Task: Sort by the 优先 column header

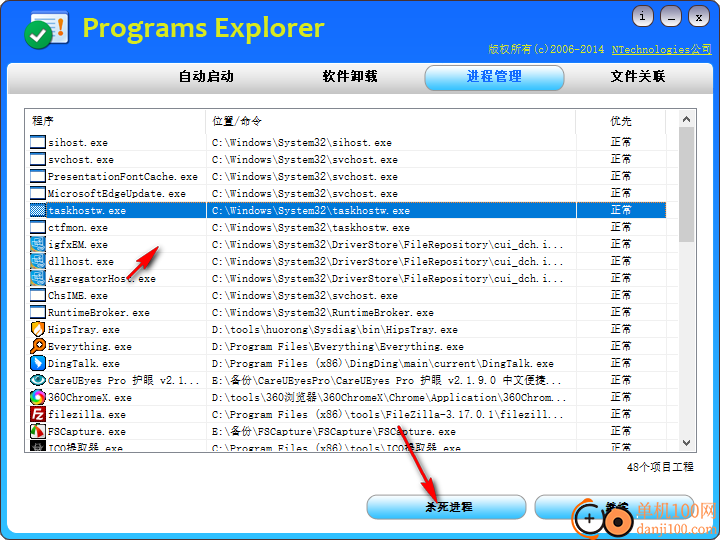Action: (621, 121)
